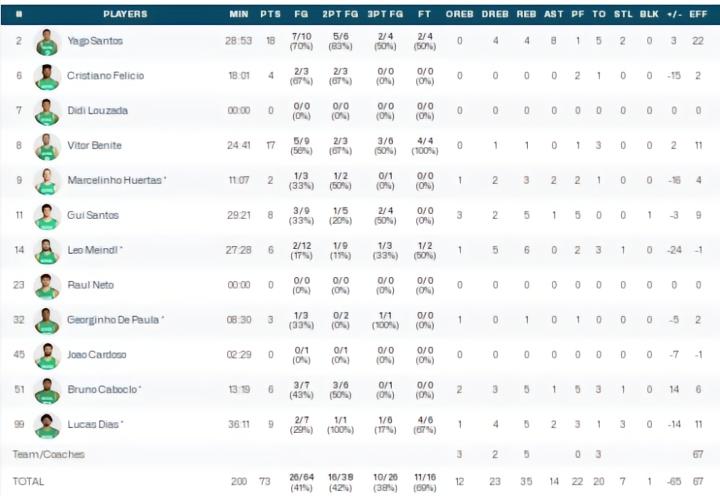The height and width of the screenshot is (496, 720).
Task: Sort by EFF column header
Action: pyautogui.click(x=698, y=14)
